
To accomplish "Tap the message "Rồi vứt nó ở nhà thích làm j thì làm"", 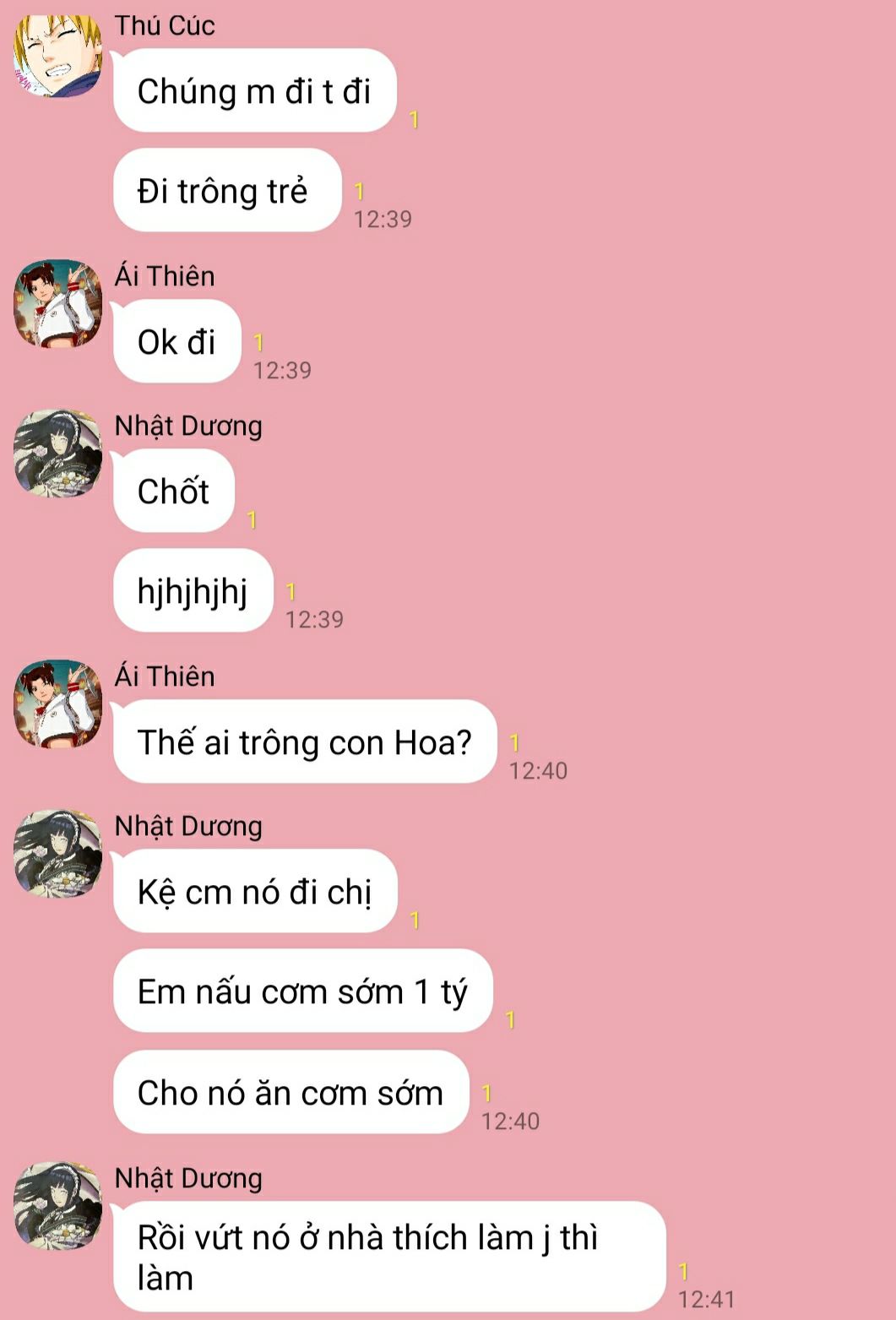I will [x=390, y=1257].
